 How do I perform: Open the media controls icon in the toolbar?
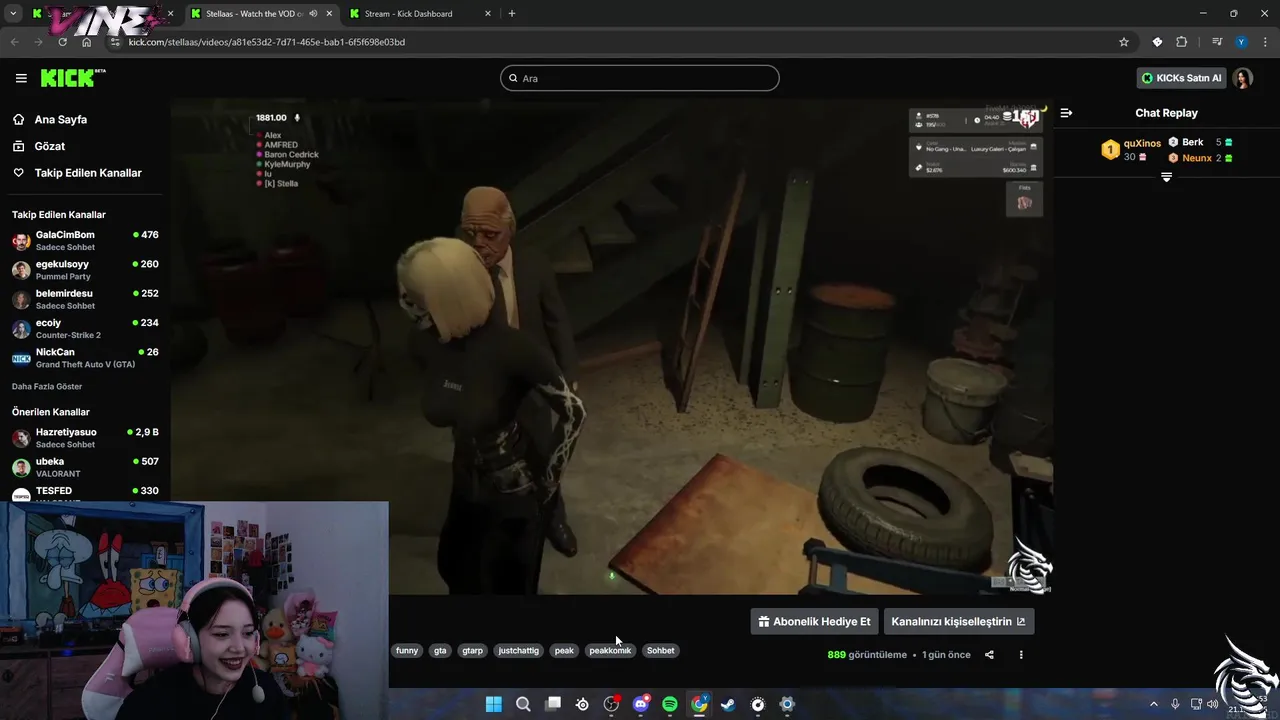[1217, 42]
